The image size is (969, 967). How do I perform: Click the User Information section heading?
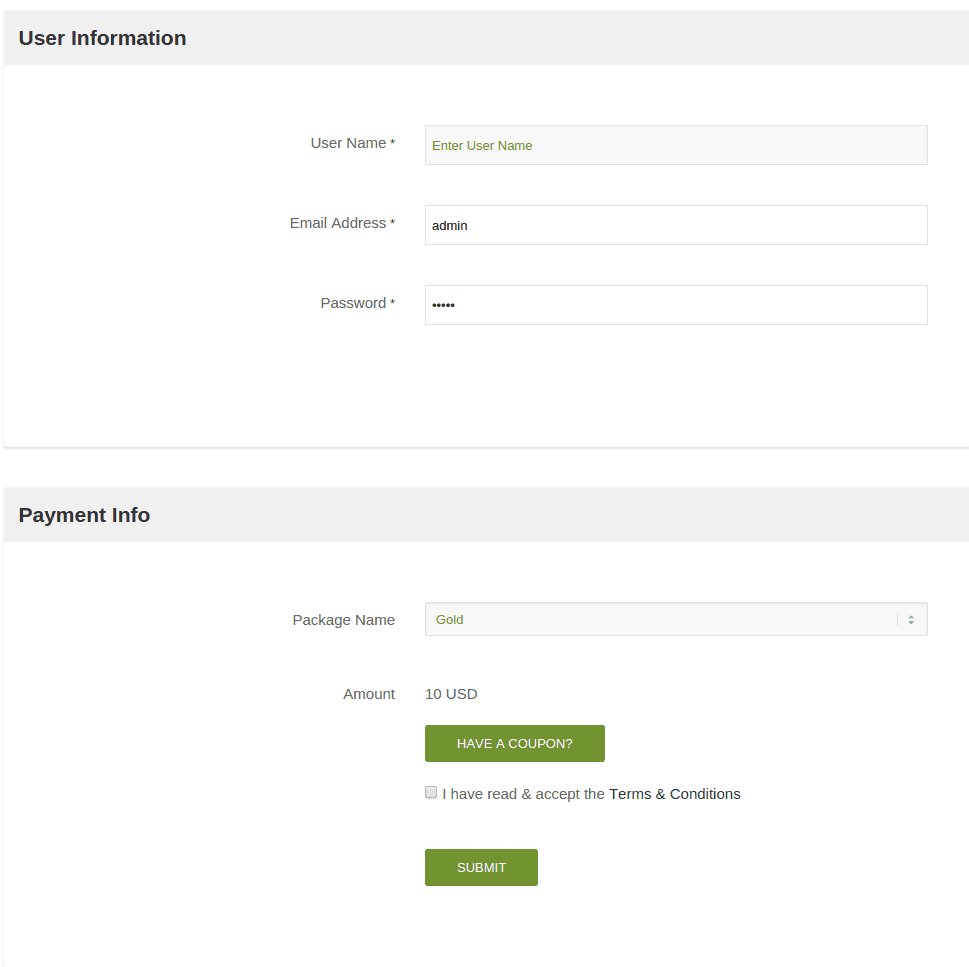coord(102,38)
